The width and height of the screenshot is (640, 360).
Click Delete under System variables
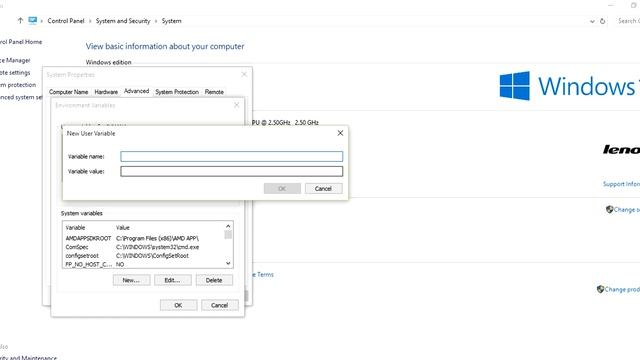click(x=214, y=280)
